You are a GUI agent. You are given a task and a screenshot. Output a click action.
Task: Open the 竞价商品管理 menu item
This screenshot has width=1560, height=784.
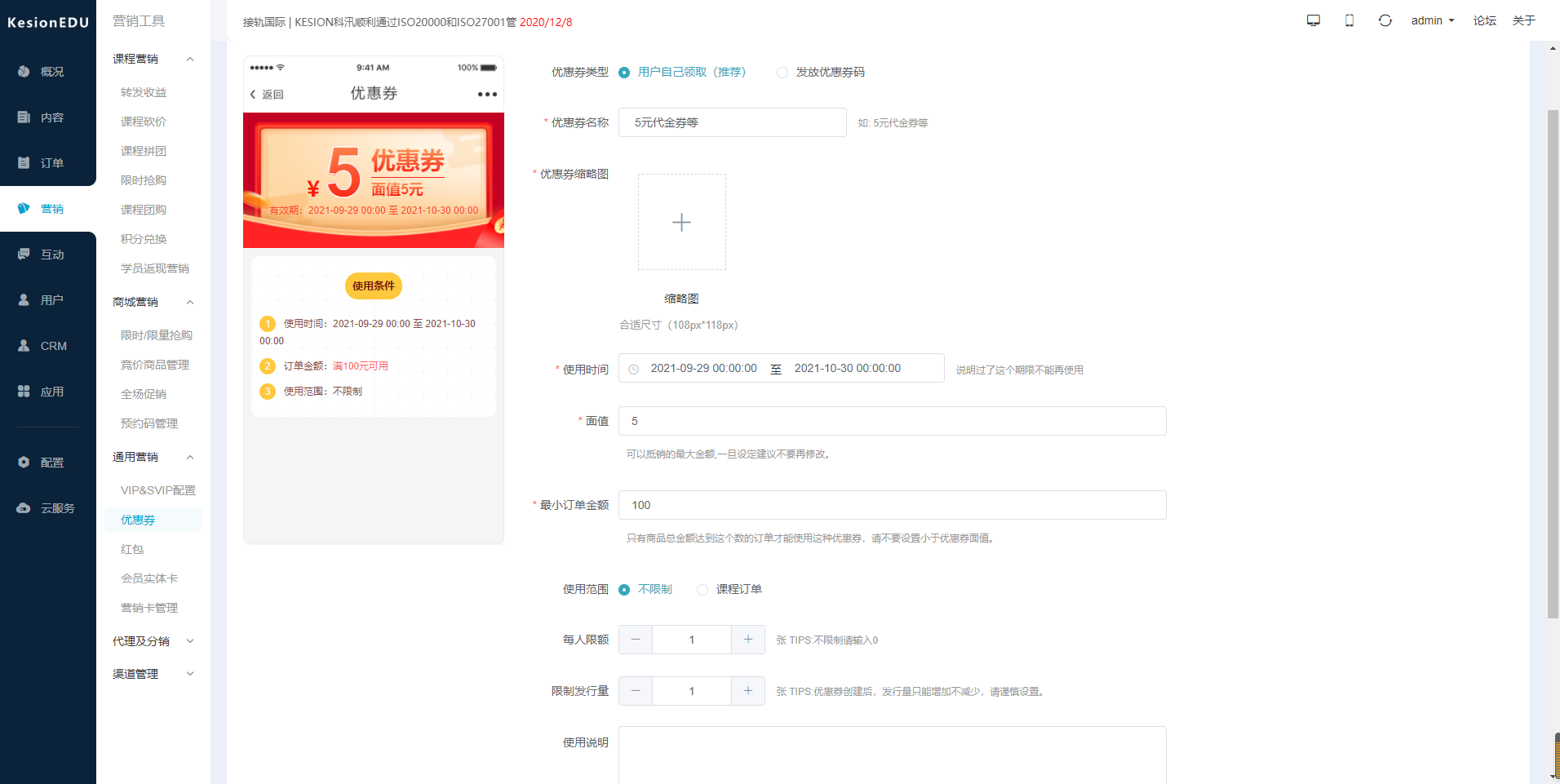pyautogui.click(x=155, y=365)
